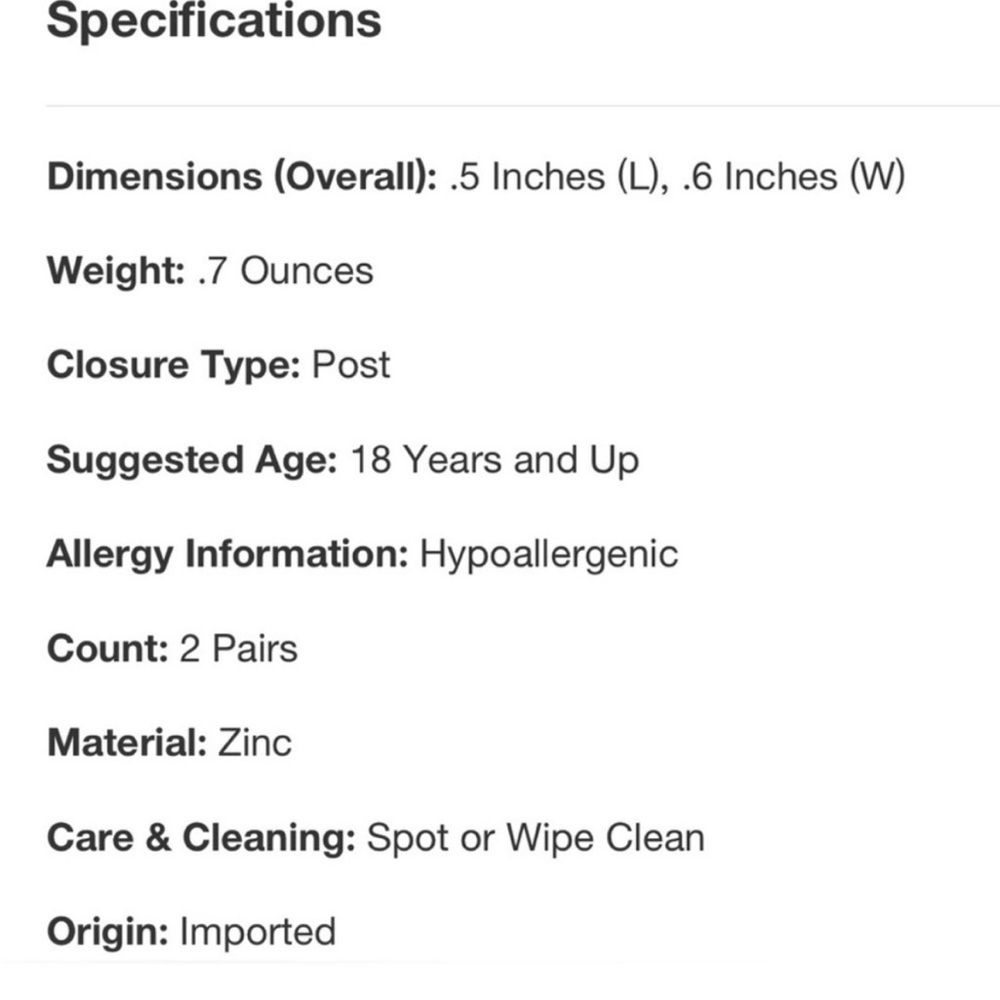The image size is (1000, 1000).
Task: Click the Zinc material value
Action: tap(255, 743)
